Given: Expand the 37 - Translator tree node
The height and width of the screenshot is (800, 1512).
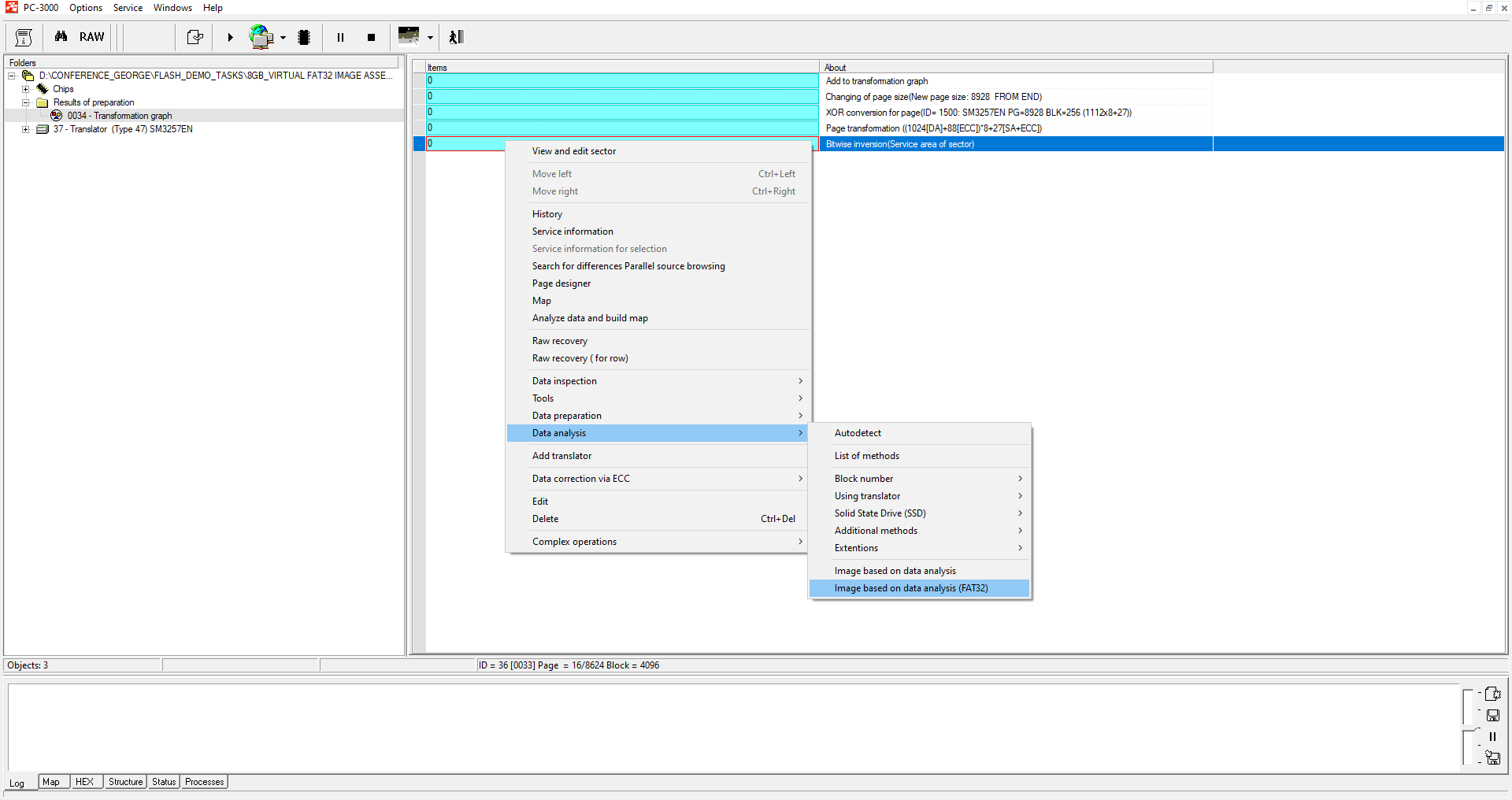Looking at the screenshot, I should pos(26,129).
